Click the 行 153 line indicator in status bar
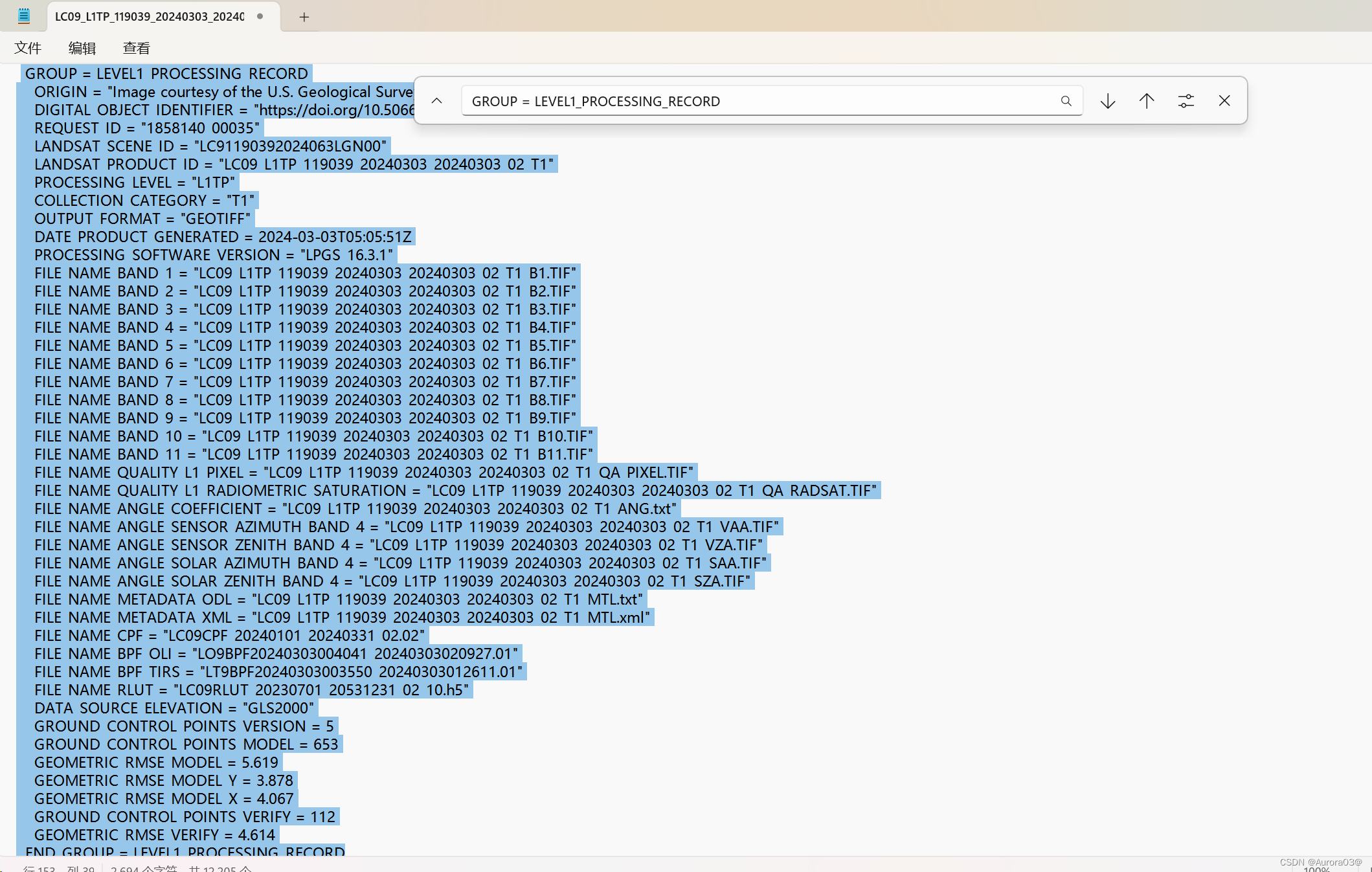The image size is (1372, 872). [x=39, y=869]
